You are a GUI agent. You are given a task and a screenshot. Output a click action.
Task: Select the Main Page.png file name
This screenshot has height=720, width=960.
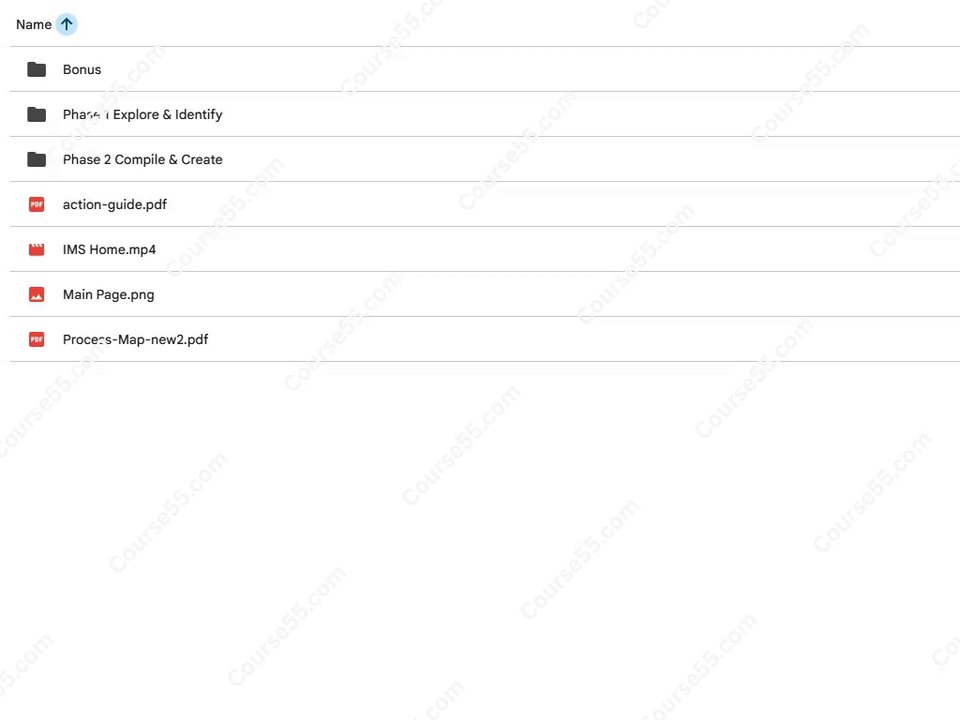click(108, 294)
